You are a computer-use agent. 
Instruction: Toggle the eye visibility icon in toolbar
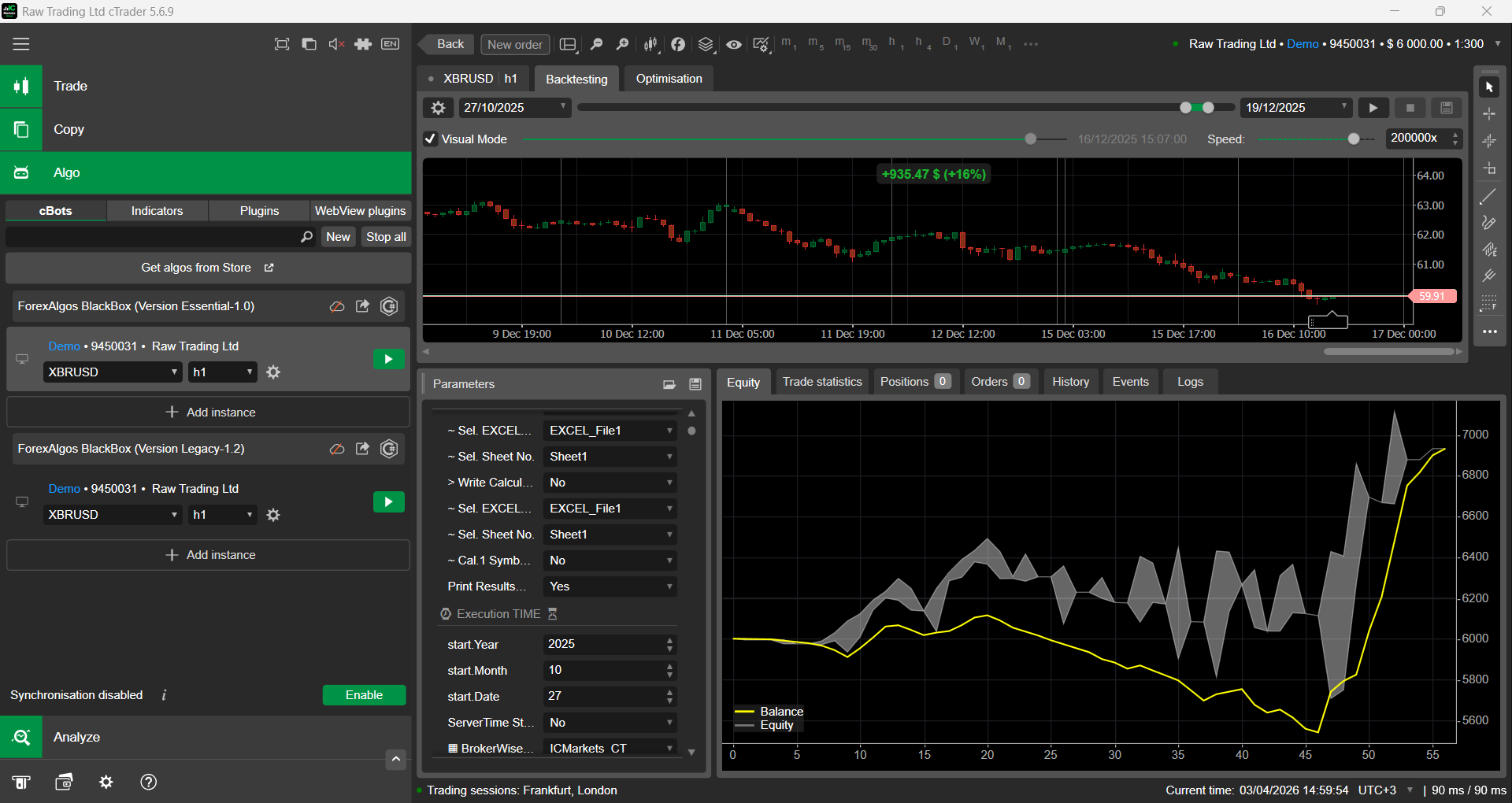[733, 45]
